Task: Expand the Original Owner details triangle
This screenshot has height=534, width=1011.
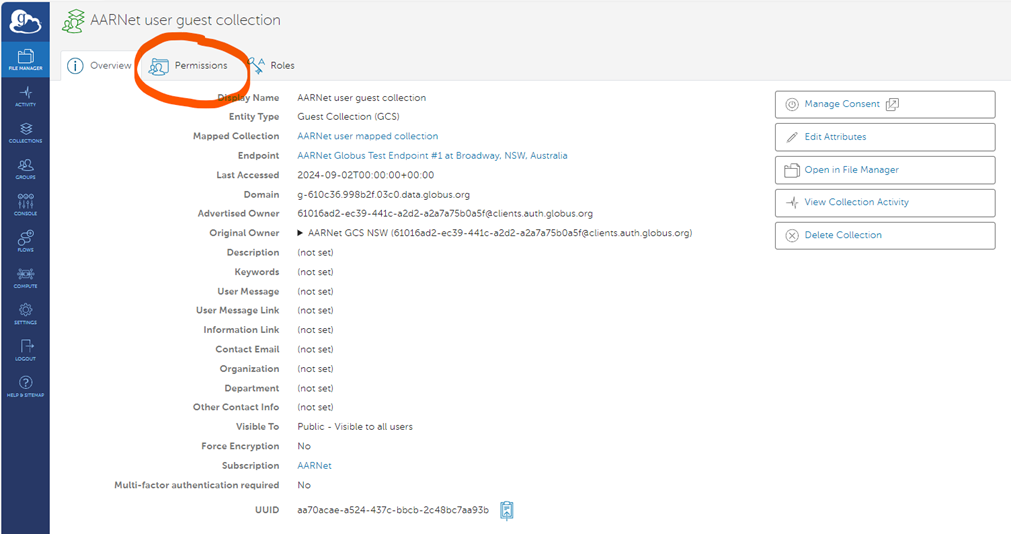Action: pos(300,233)
